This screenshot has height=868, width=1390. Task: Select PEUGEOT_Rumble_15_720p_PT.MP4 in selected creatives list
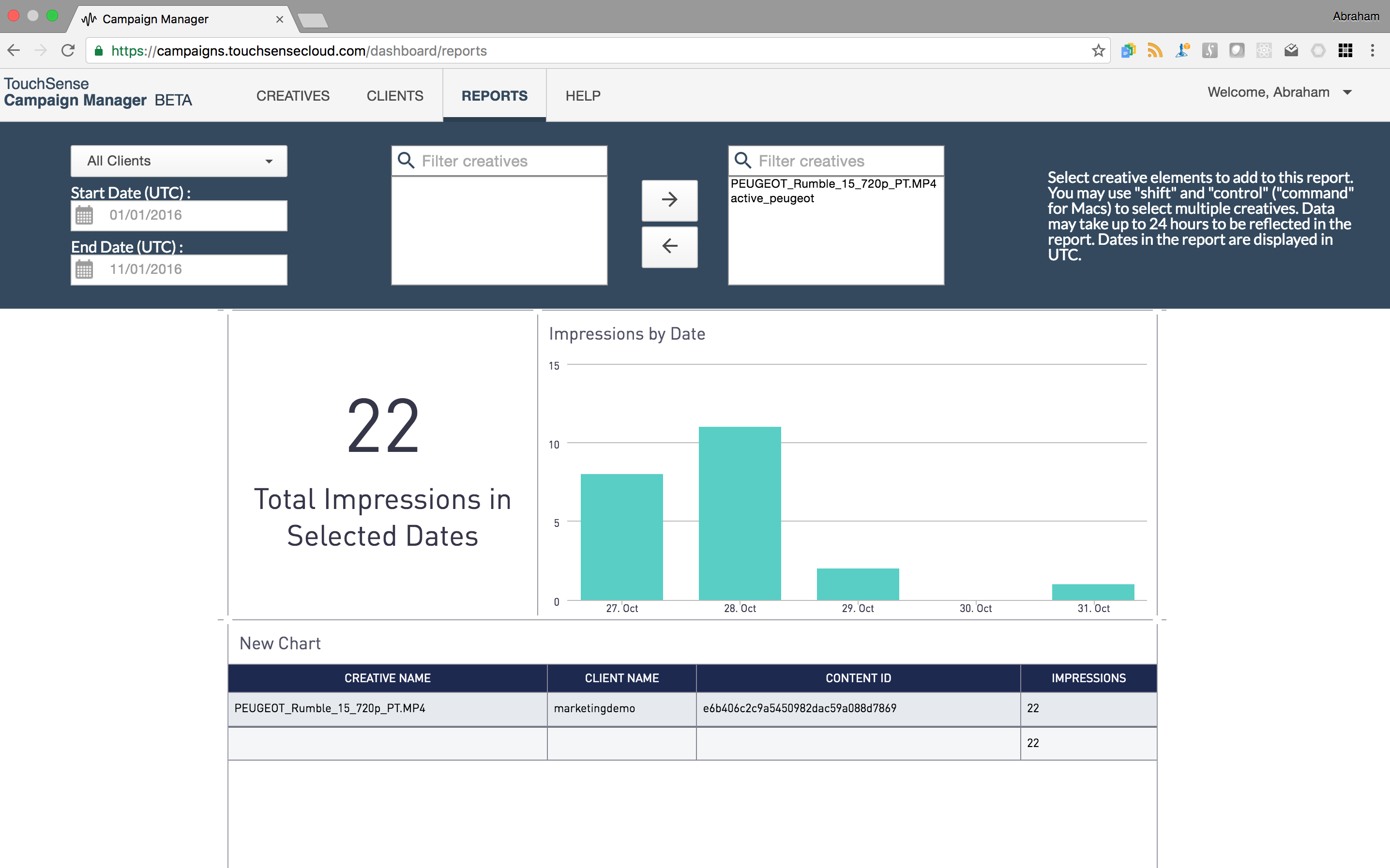pos(832,184)
